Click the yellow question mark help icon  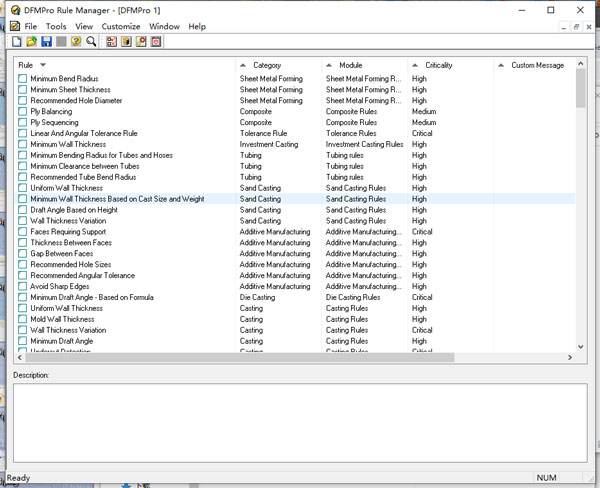pos(76,42)
